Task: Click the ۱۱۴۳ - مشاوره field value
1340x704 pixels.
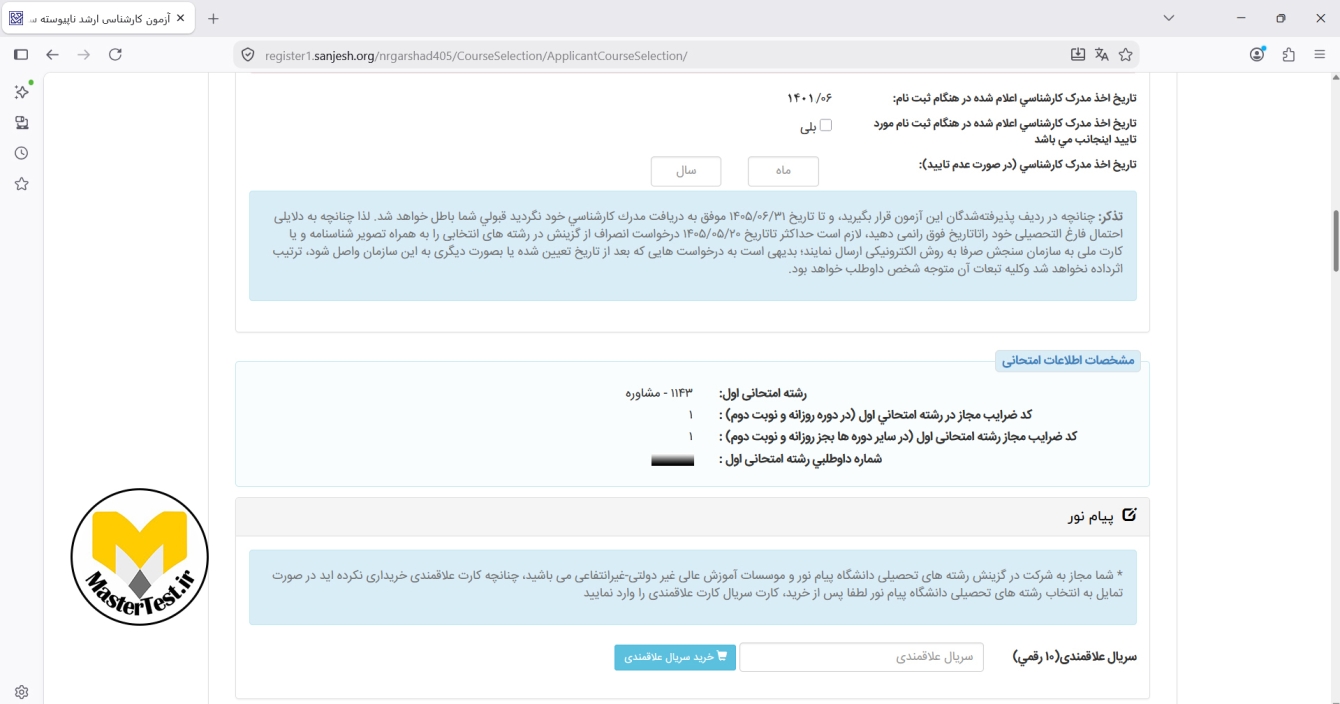Action: (x=660, y=393)
